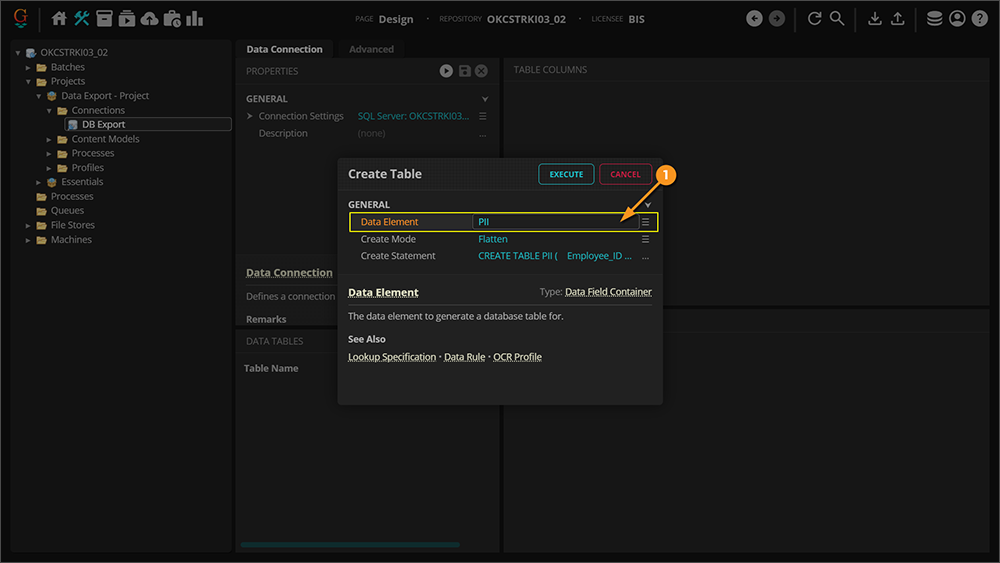
Task: Click the database stack icon in header
Action: point(934,19)
